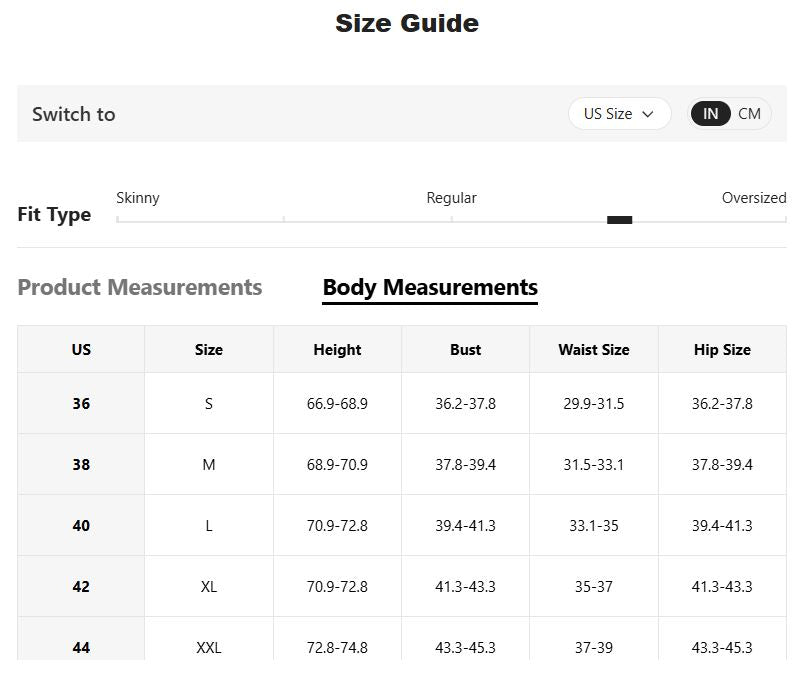Click the Regular fit label

pyautogui.click(x=452, y=198)
